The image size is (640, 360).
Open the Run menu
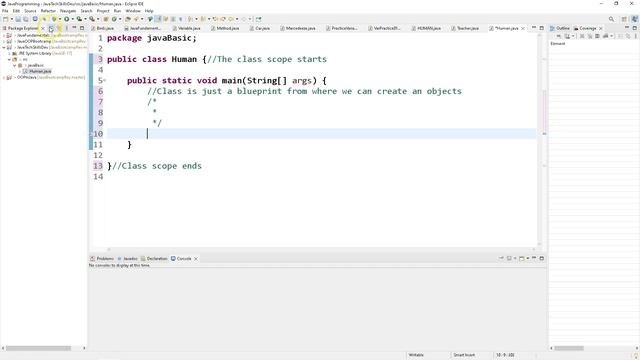(117, 11)
